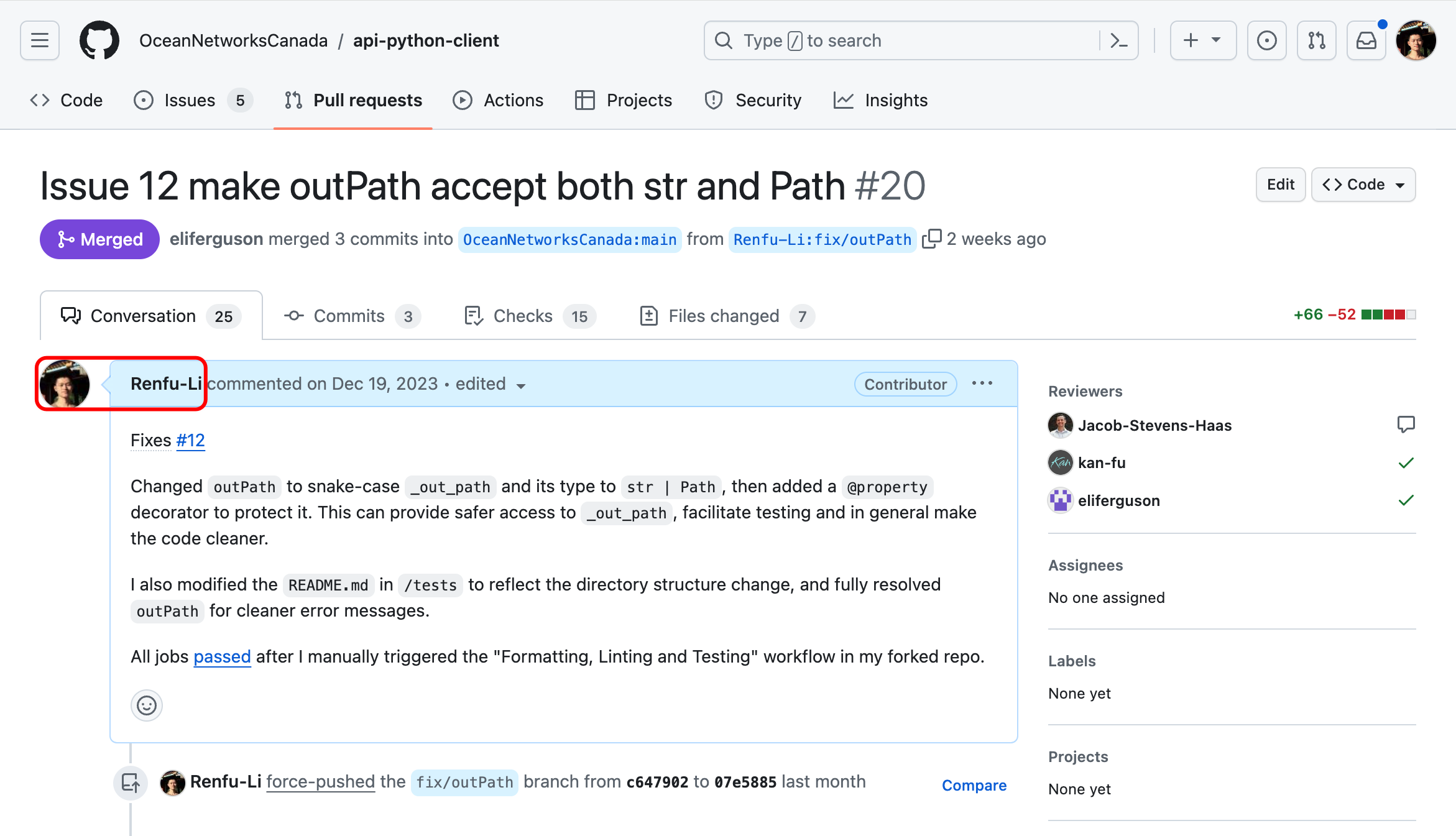This screenshot has width=1456, height=836.
Task: Open the notifications inbox icon
Action: [1366, 40]
